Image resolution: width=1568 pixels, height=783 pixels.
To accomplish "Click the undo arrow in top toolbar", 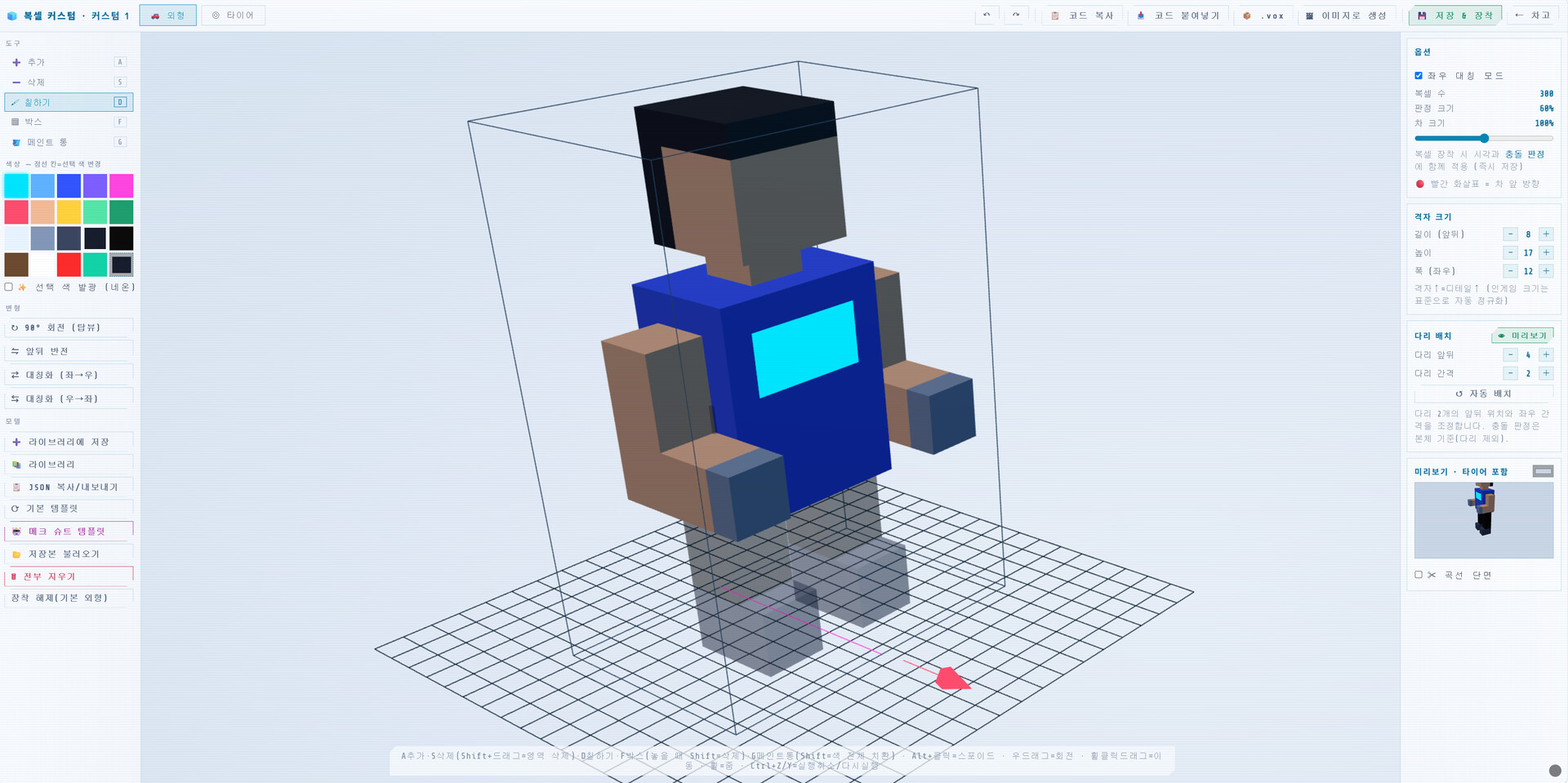I will [x=987, y=16].
